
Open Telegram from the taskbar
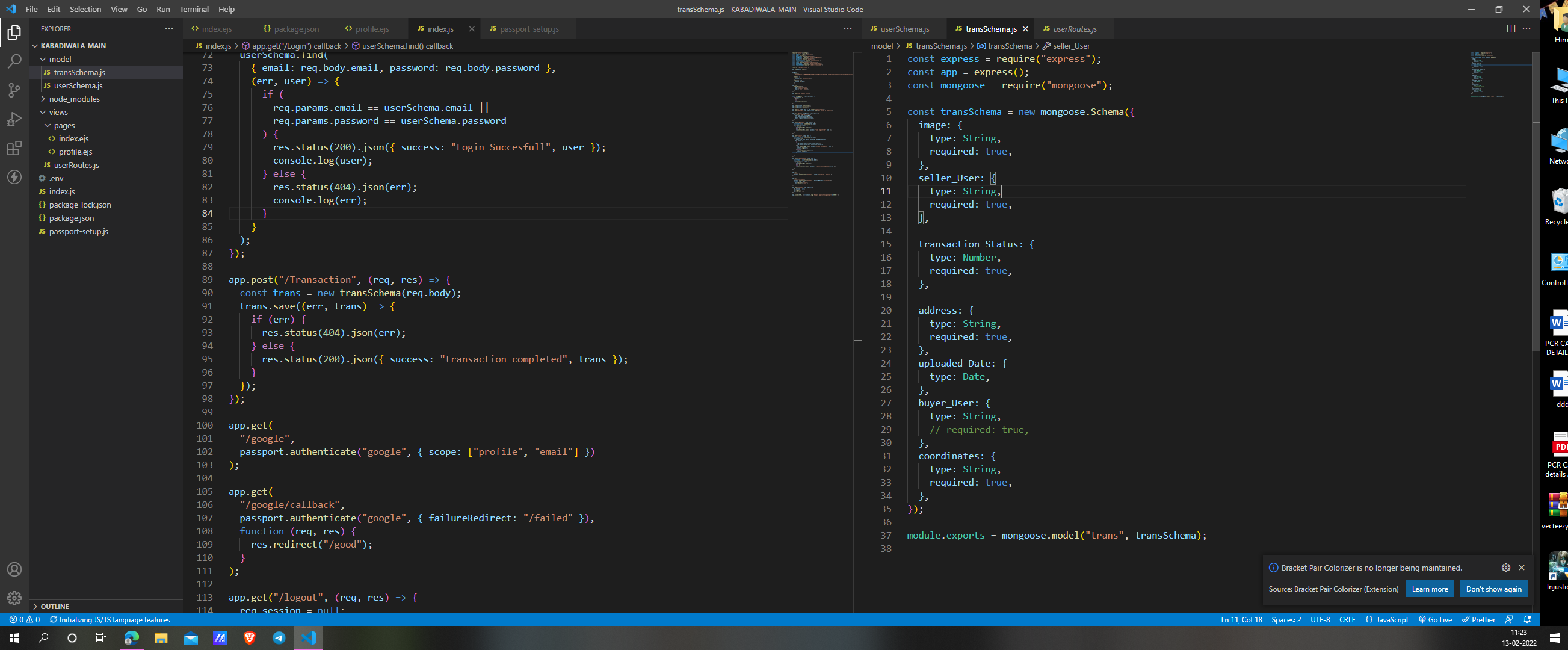pos(279,638)
